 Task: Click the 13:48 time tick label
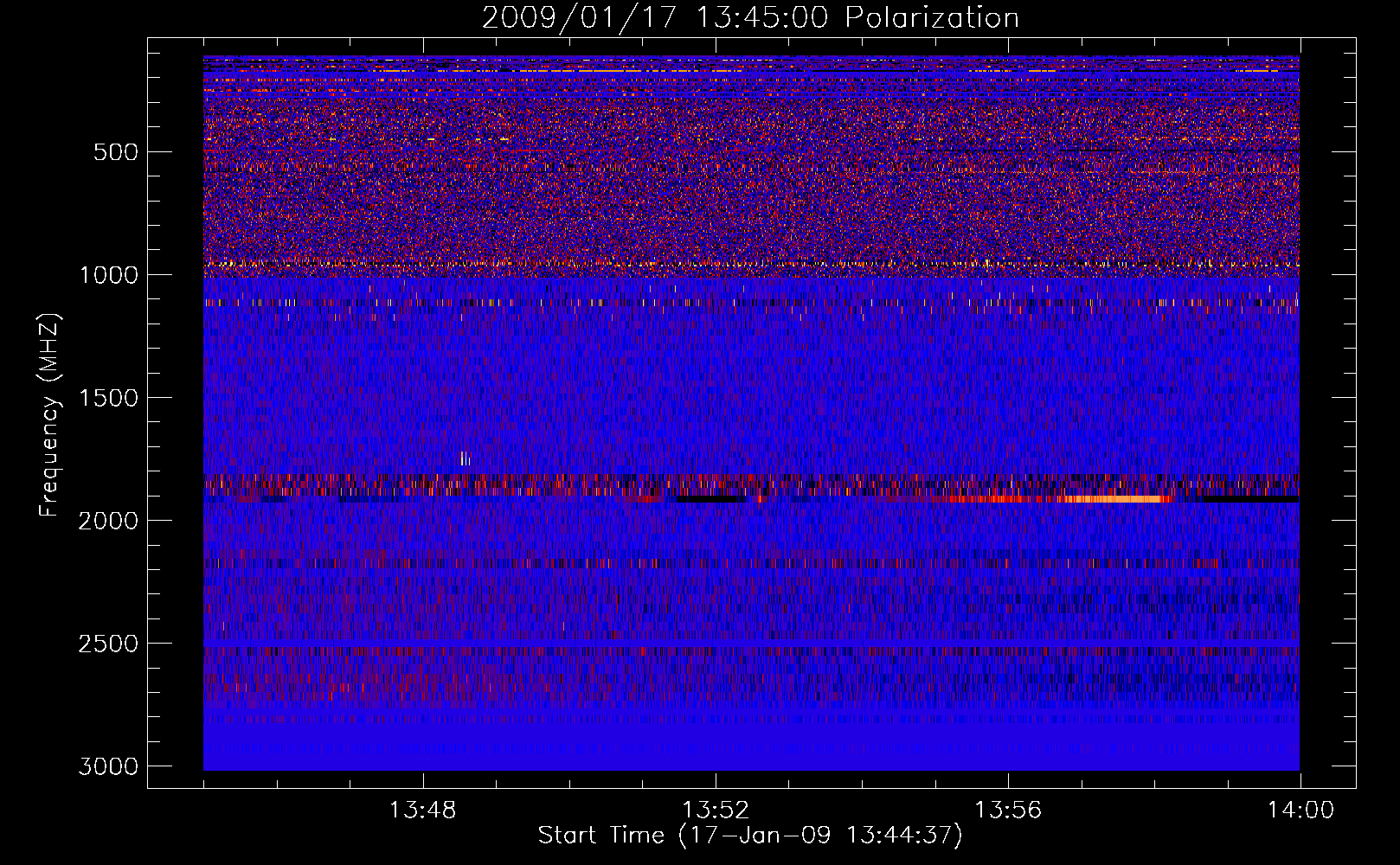point(422,811)
